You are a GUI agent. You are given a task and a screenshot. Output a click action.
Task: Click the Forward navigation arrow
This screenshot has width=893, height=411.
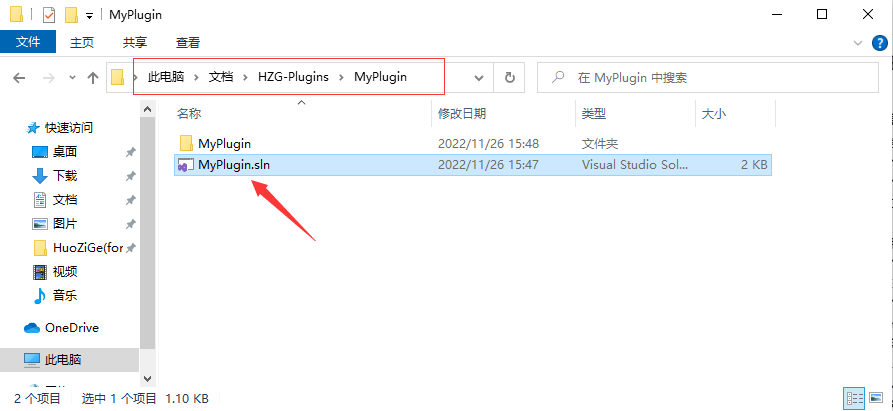point(49,77)
